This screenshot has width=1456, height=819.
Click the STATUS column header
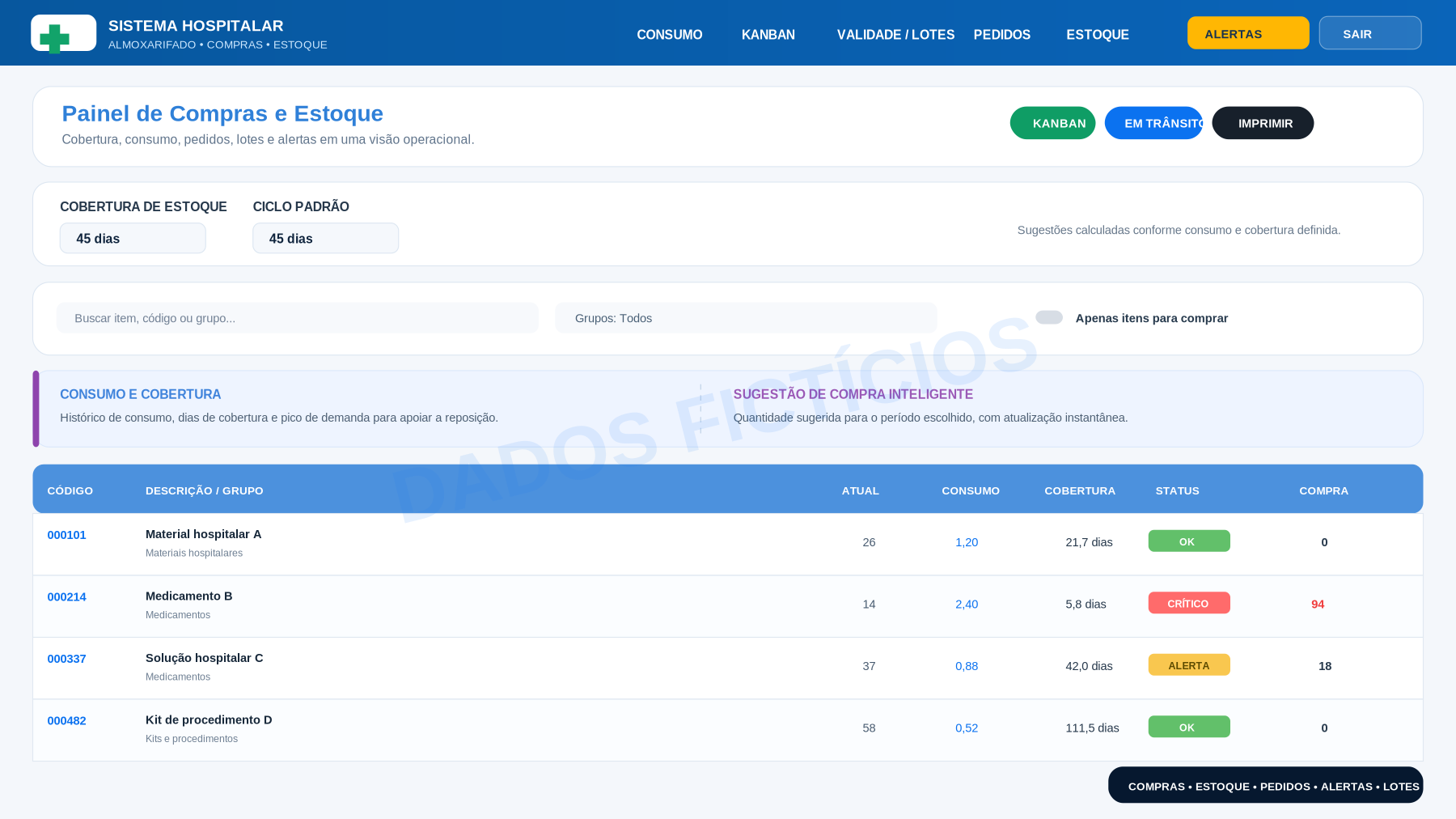1177,491
